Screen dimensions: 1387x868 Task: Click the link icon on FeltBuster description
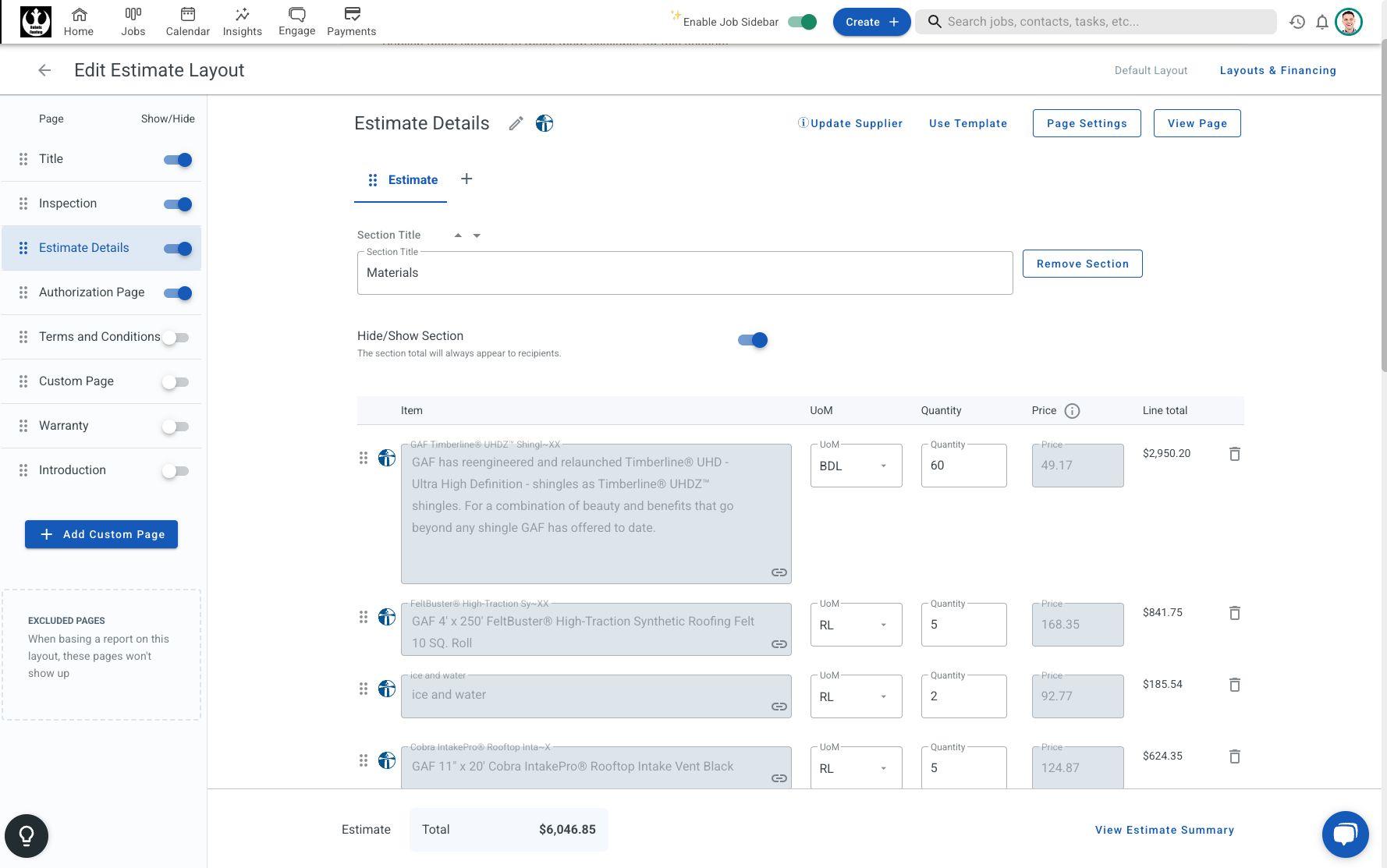coord(779,644)
